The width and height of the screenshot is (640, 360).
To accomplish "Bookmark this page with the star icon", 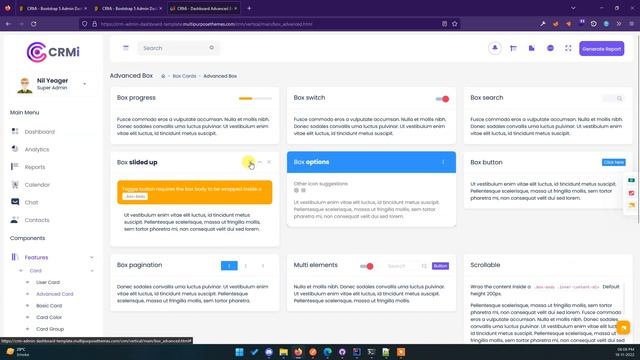I will [x=455, y=24].
